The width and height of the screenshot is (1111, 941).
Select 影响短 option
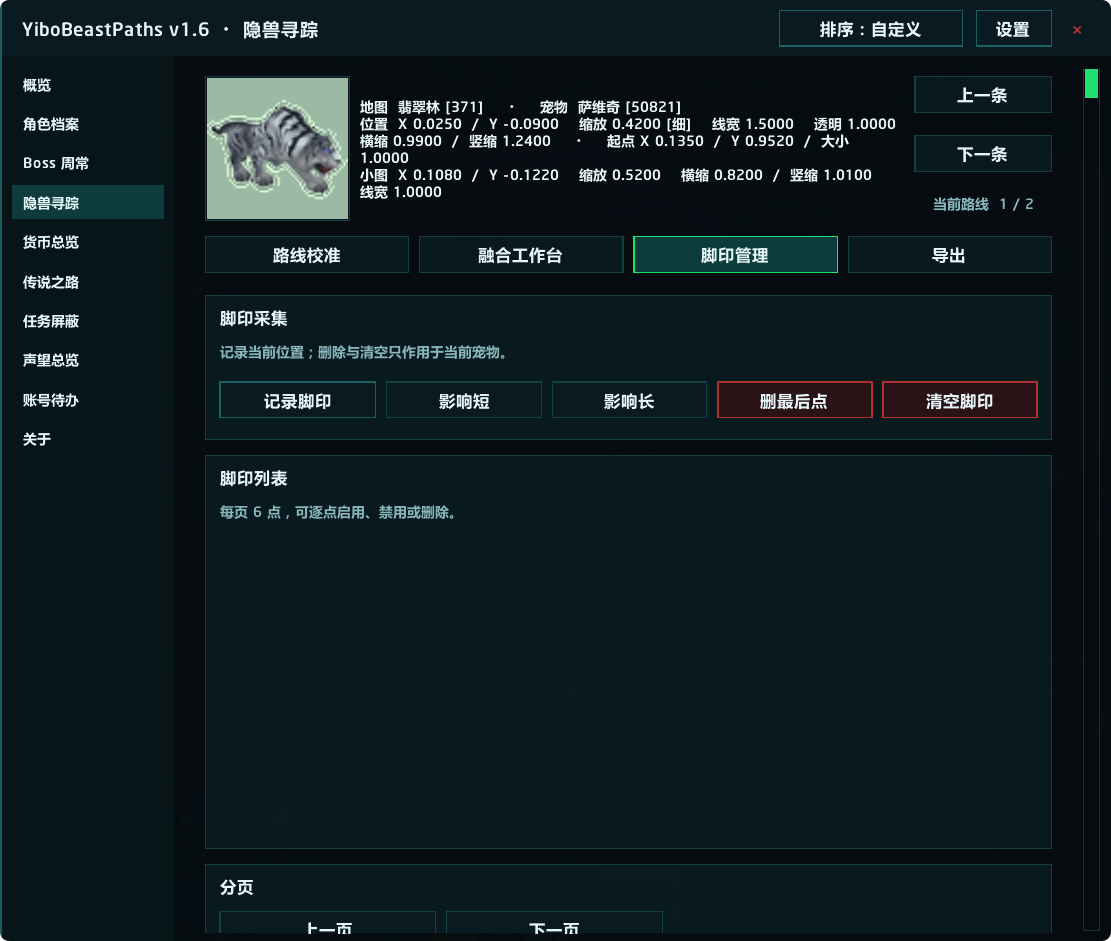pos(464,400)
